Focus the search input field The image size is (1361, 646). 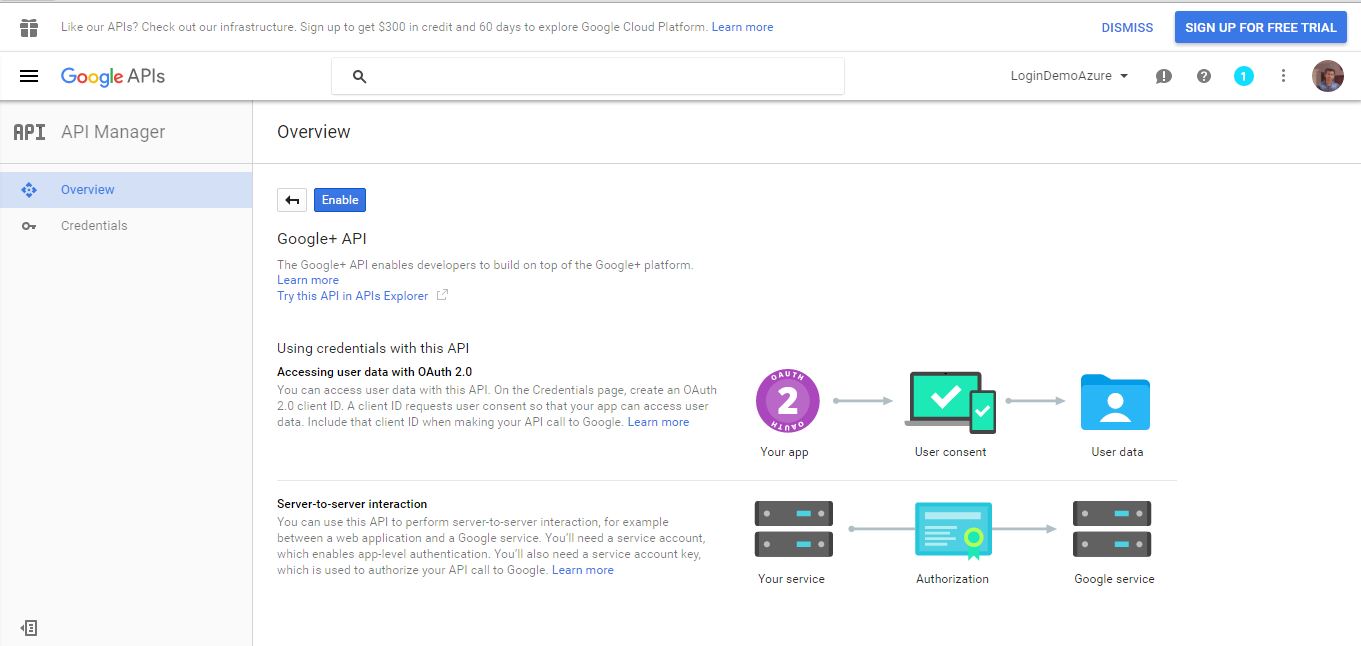588,76
